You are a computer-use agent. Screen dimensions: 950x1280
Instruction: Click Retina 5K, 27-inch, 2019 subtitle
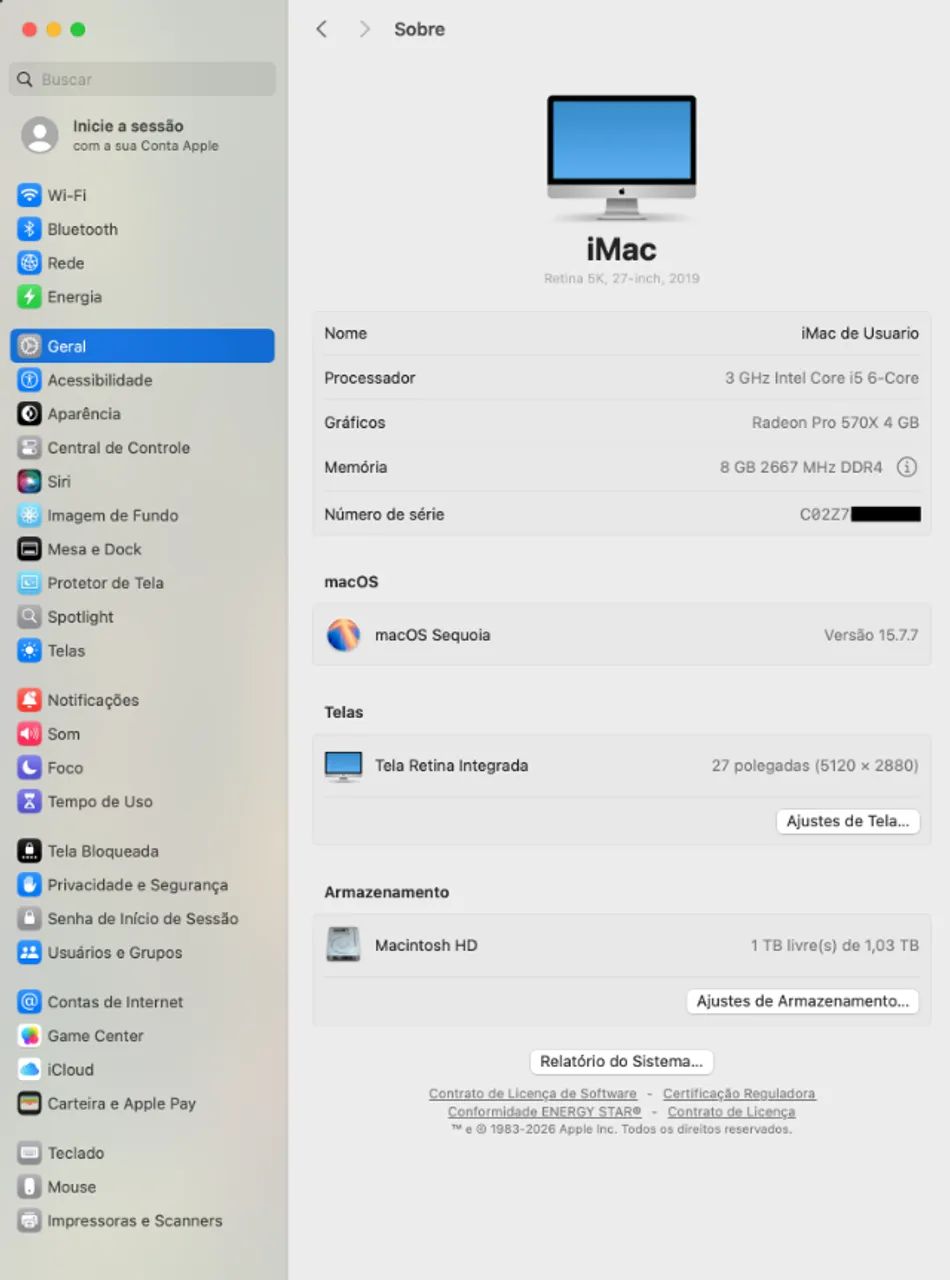coord(621,278)
